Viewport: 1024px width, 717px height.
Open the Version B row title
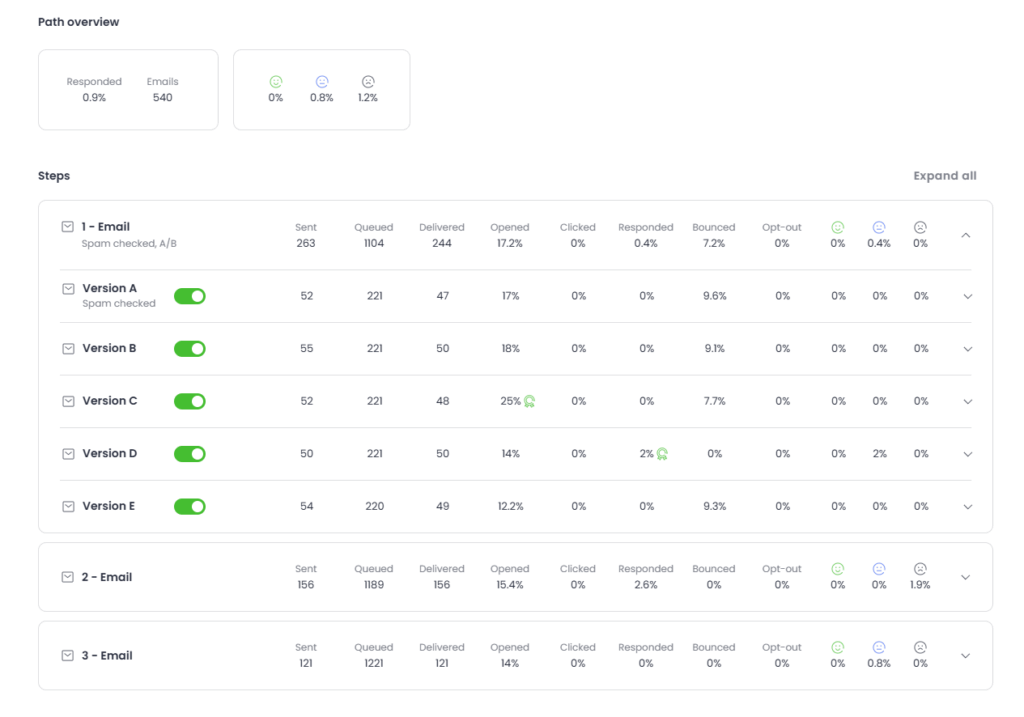109,349
